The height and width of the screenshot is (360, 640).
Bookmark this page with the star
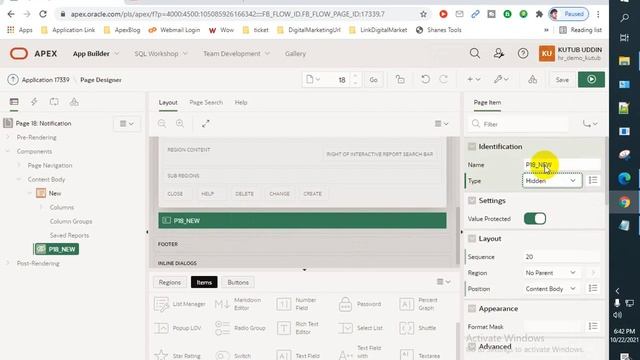coord(423,14)
